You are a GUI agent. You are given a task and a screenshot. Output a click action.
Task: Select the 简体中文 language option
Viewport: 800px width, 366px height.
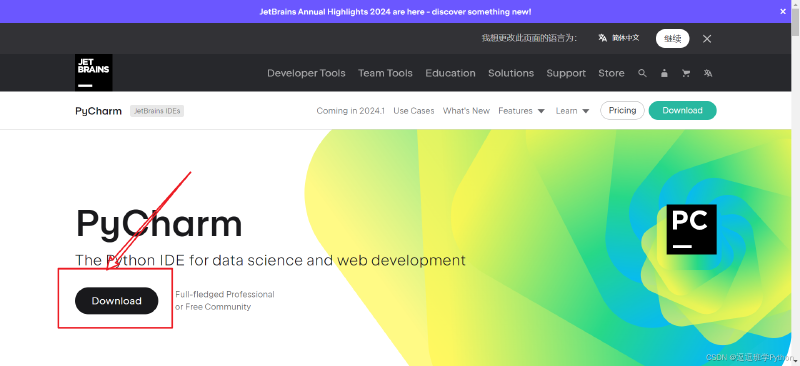click(x=619, y=38)
